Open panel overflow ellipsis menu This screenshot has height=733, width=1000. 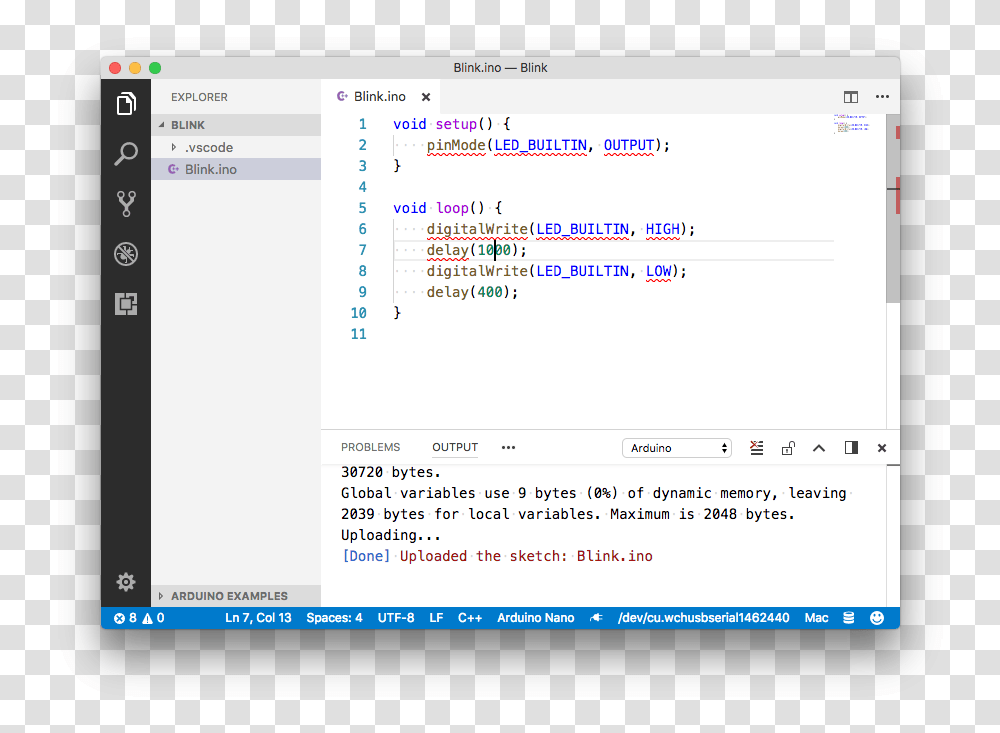(x=508, y=447)
